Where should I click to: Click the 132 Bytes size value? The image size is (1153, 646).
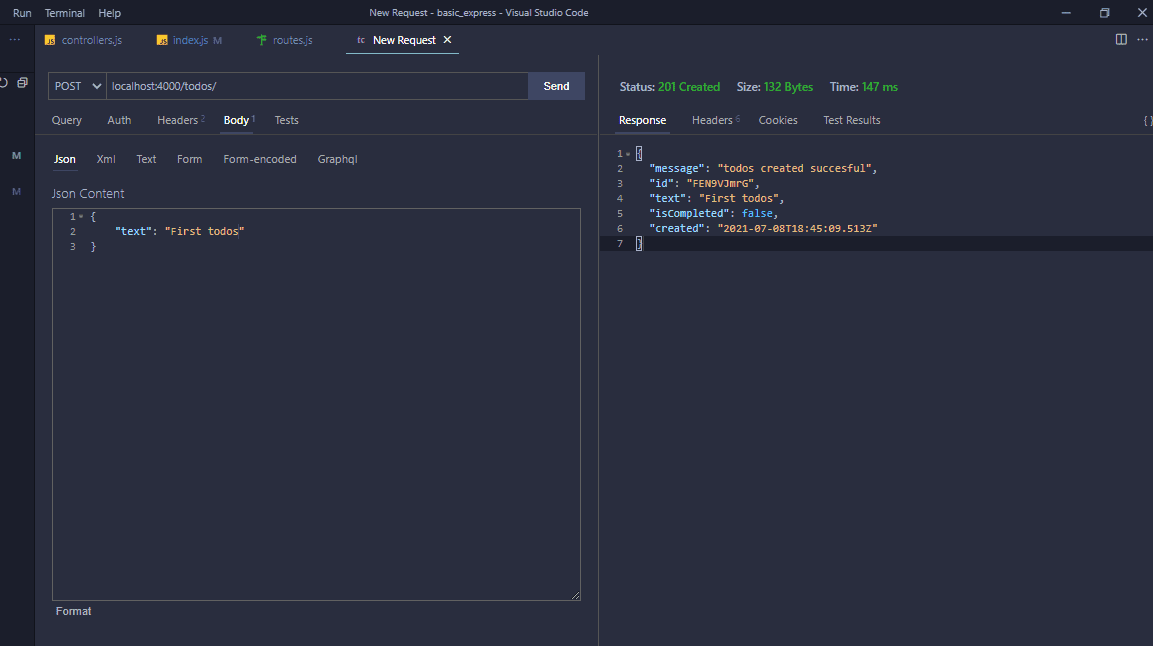pos(788,87)
